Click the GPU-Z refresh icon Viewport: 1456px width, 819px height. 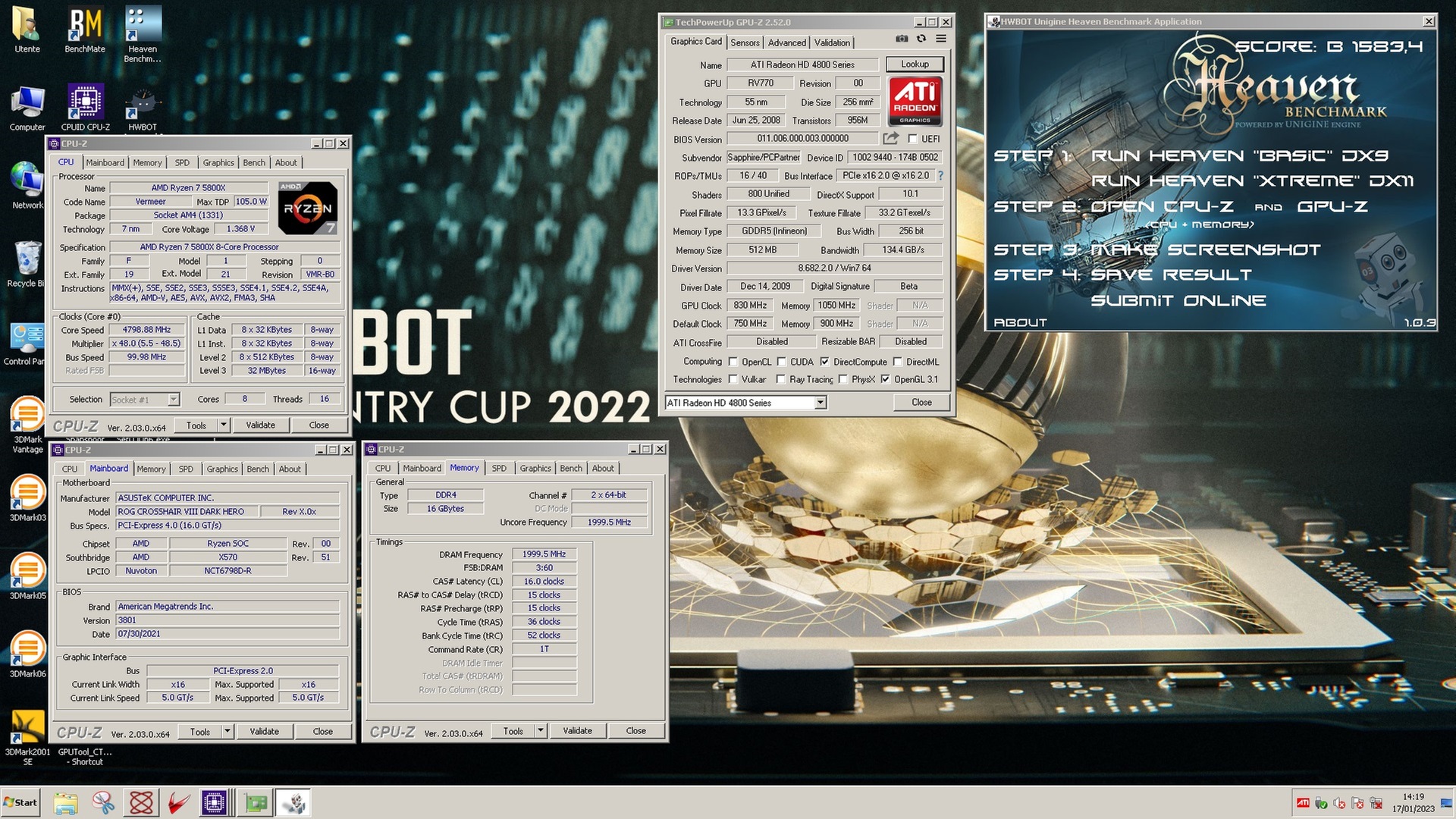[x=921, y=39]
